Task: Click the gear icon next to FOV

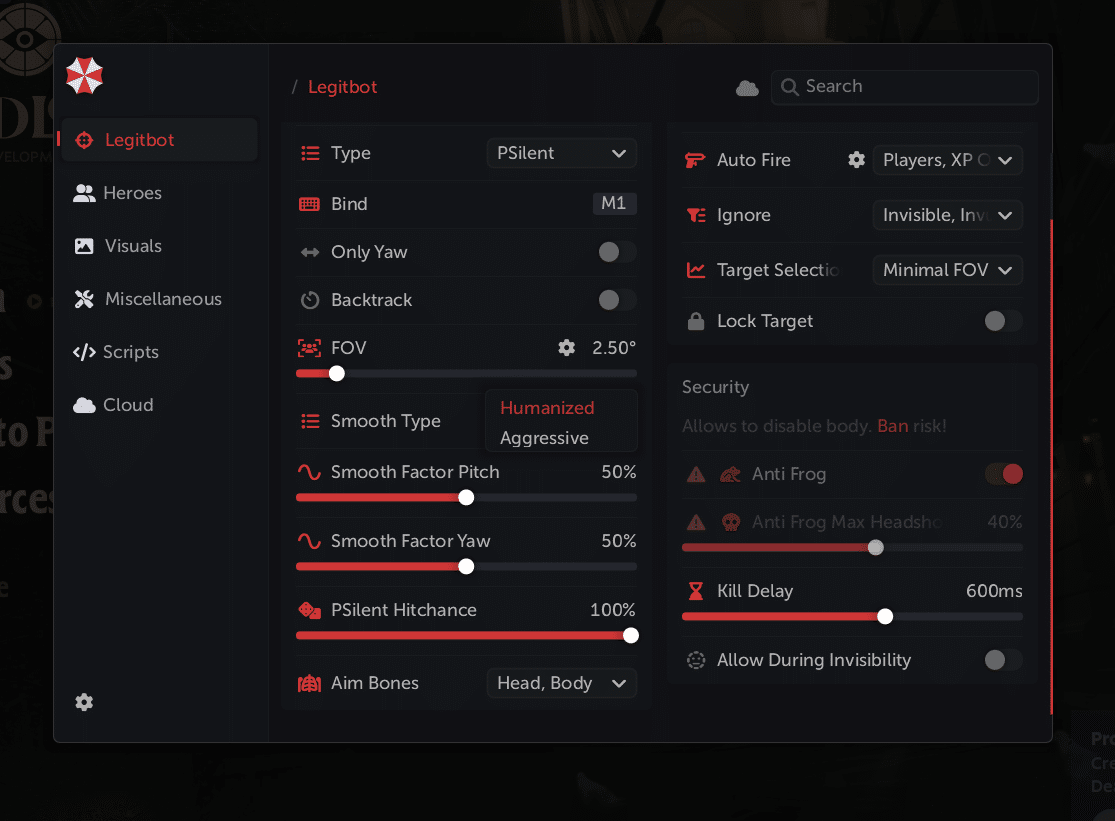Action: pyautogui.click(x=567, y=348)
